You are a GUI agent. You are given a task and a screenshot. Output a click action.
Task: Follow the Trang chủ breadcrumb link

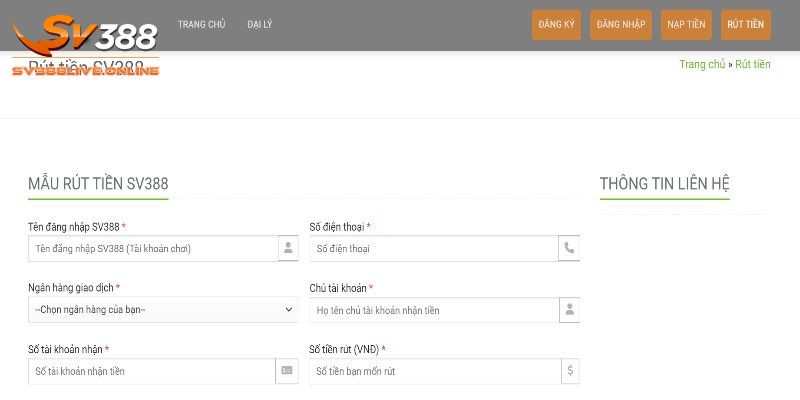[x=702, y=64]
